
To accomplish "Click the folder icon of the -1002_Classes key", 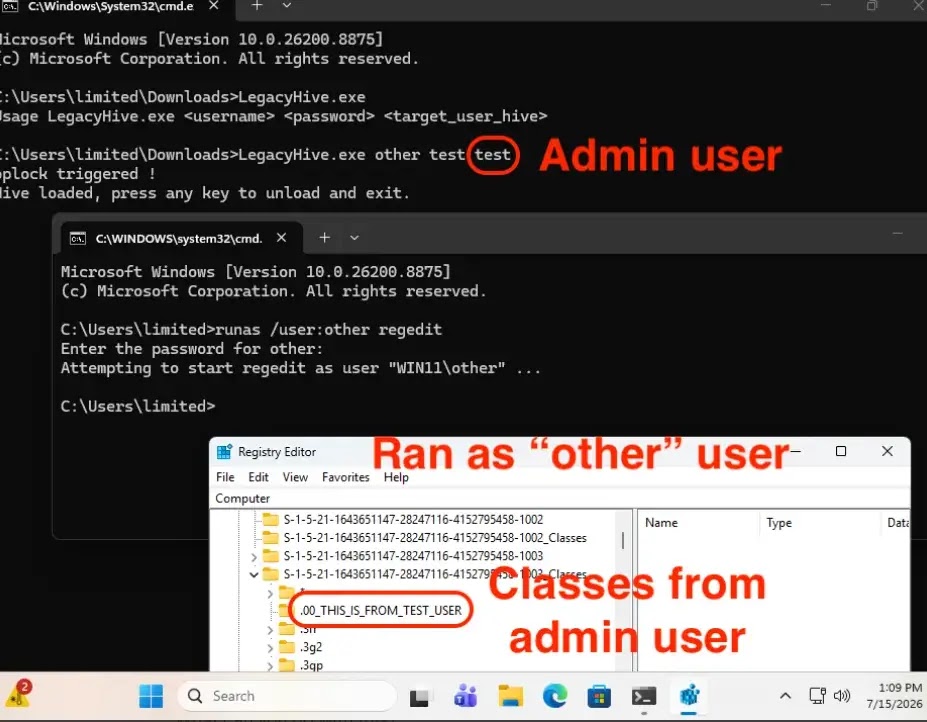I will tap(271, 538).
